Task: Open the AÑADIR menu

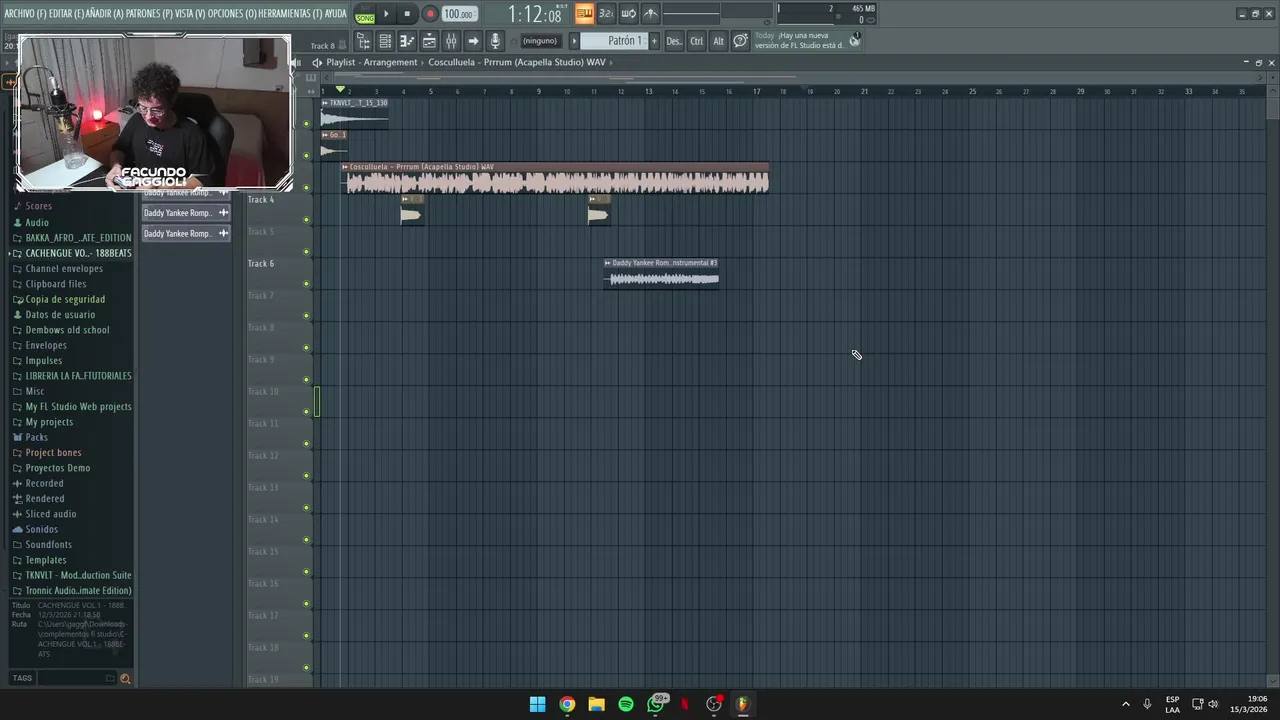Action: click(105, 14)
